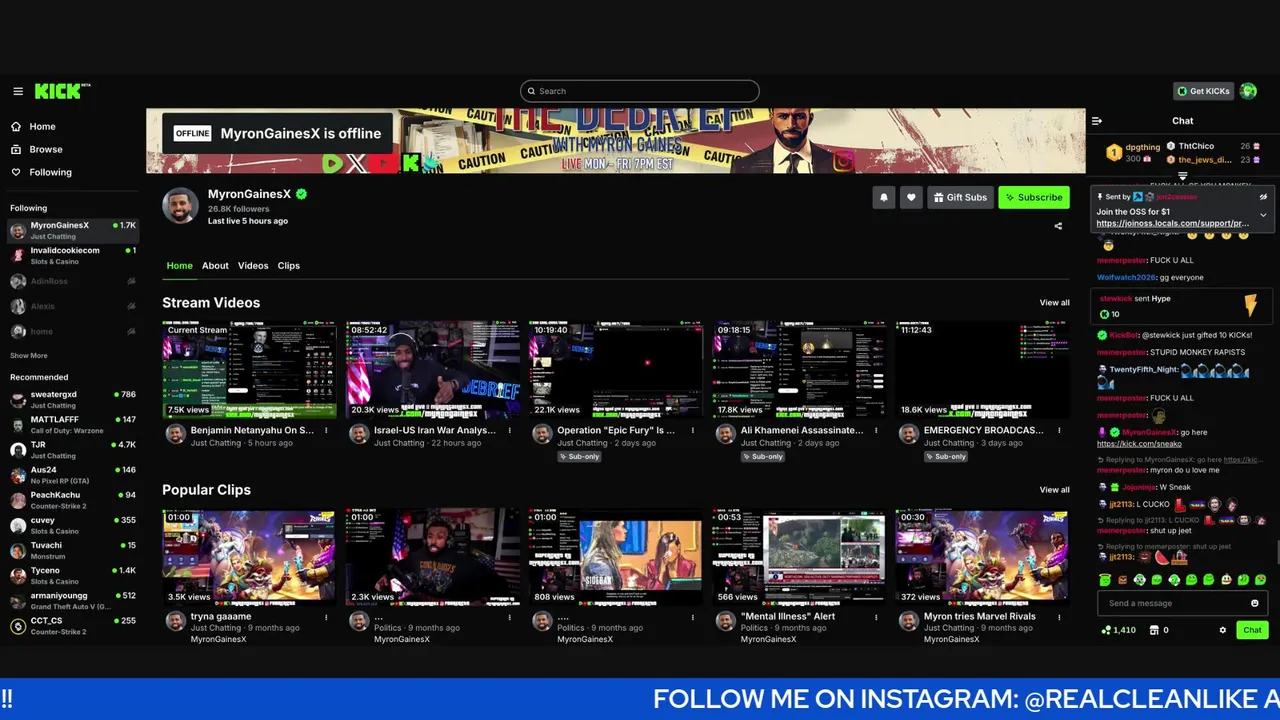
Task: Open the KICKs shop icon
Action: click(1154, 631)
